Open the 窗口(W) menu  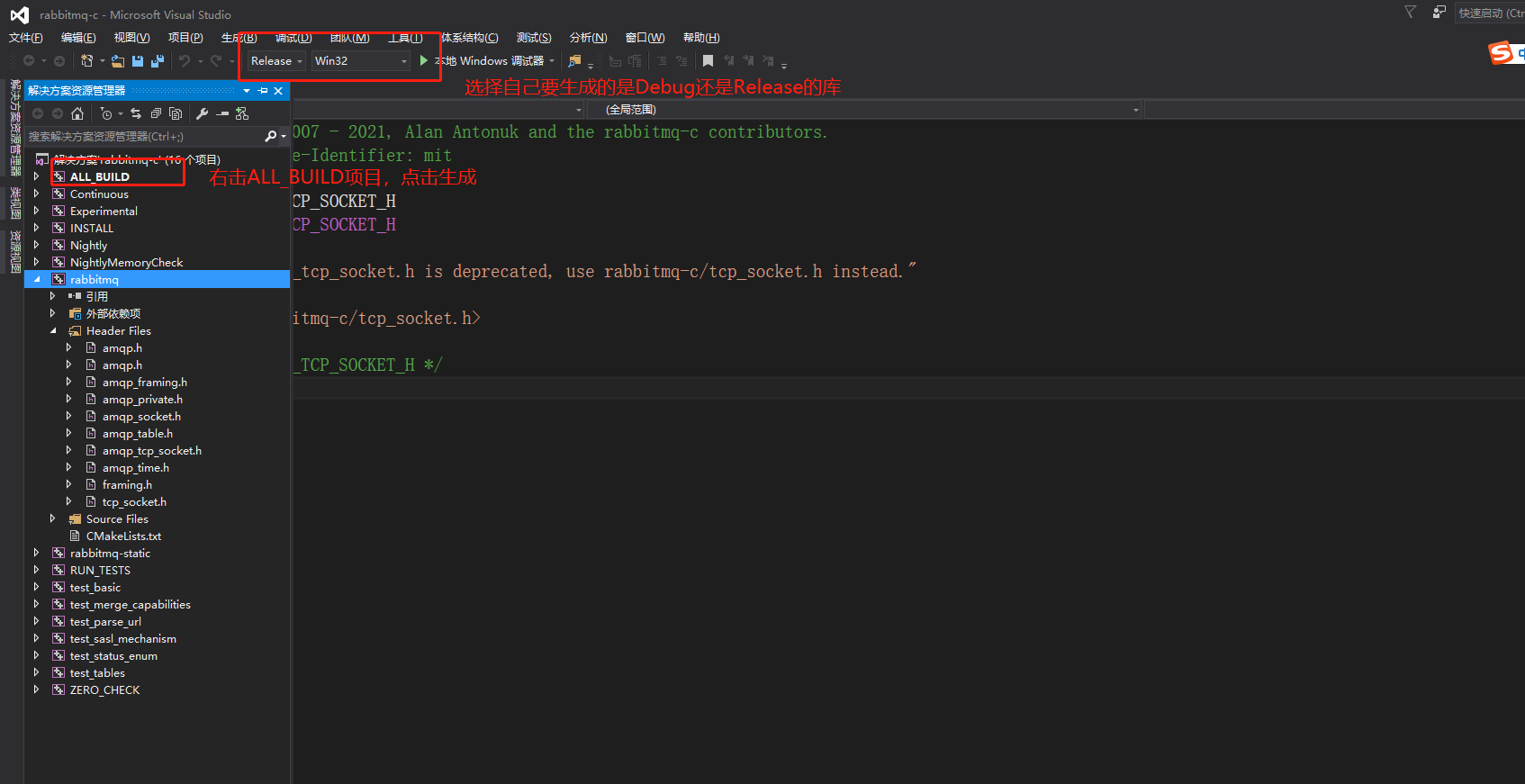(645, 37)
